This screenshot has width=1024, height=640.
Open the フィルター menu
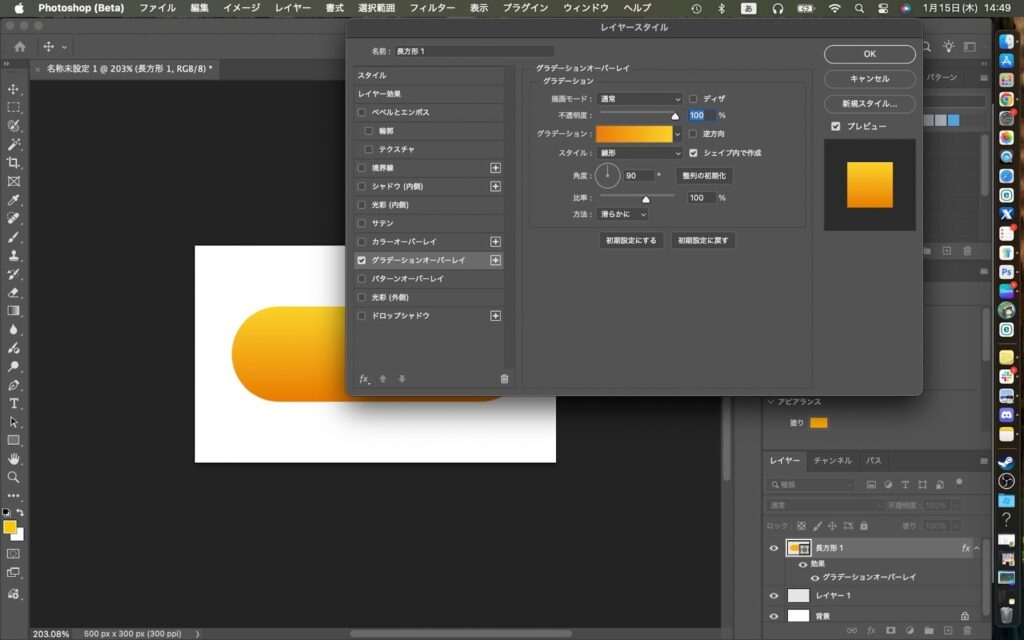432,8
